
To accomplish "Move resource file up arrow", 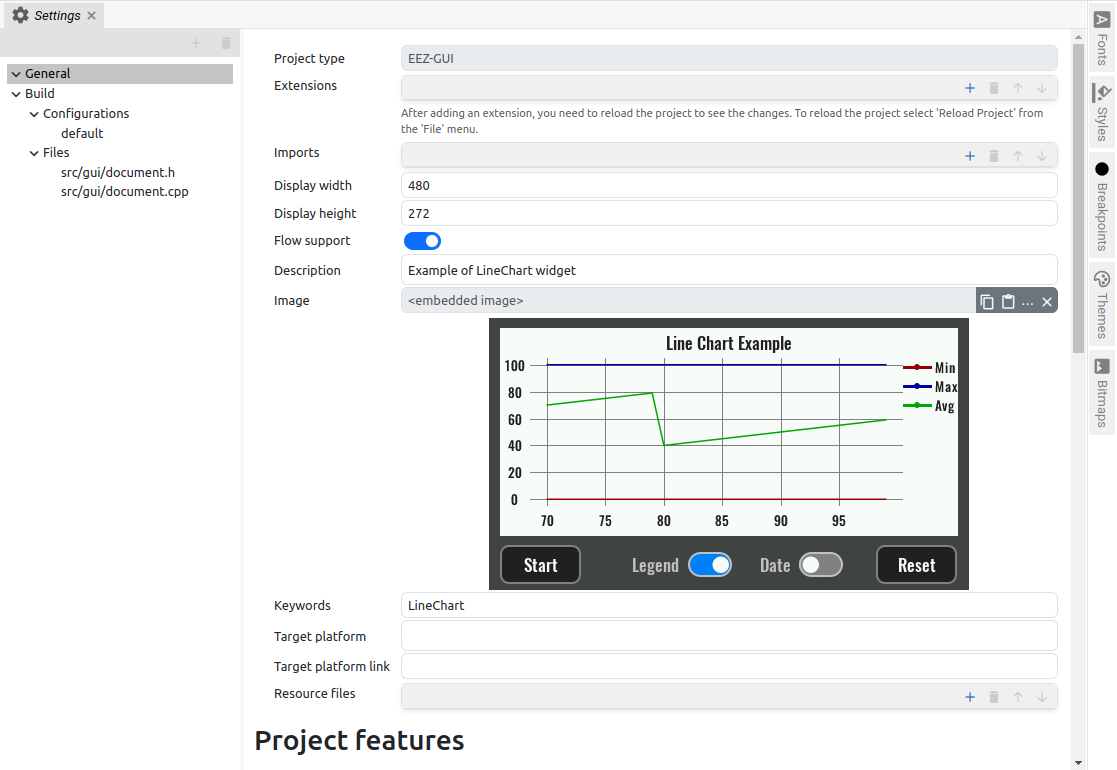I will [x=1018, y=697].
